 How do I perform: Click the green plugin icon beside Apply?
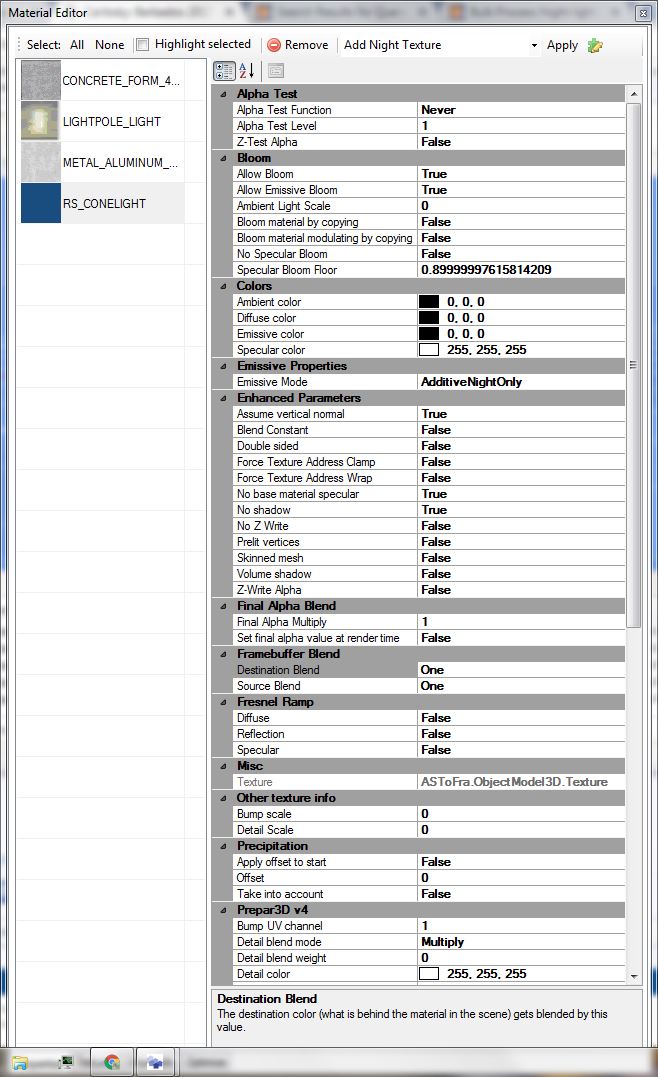point(595,45)
